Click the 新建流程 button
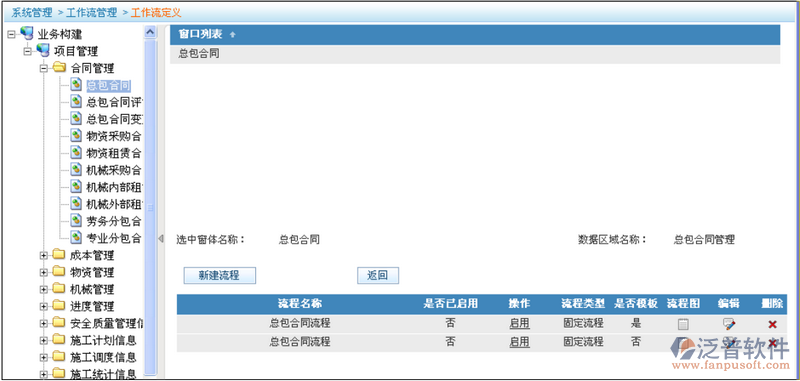800x381 pixels. pos(219,275)
